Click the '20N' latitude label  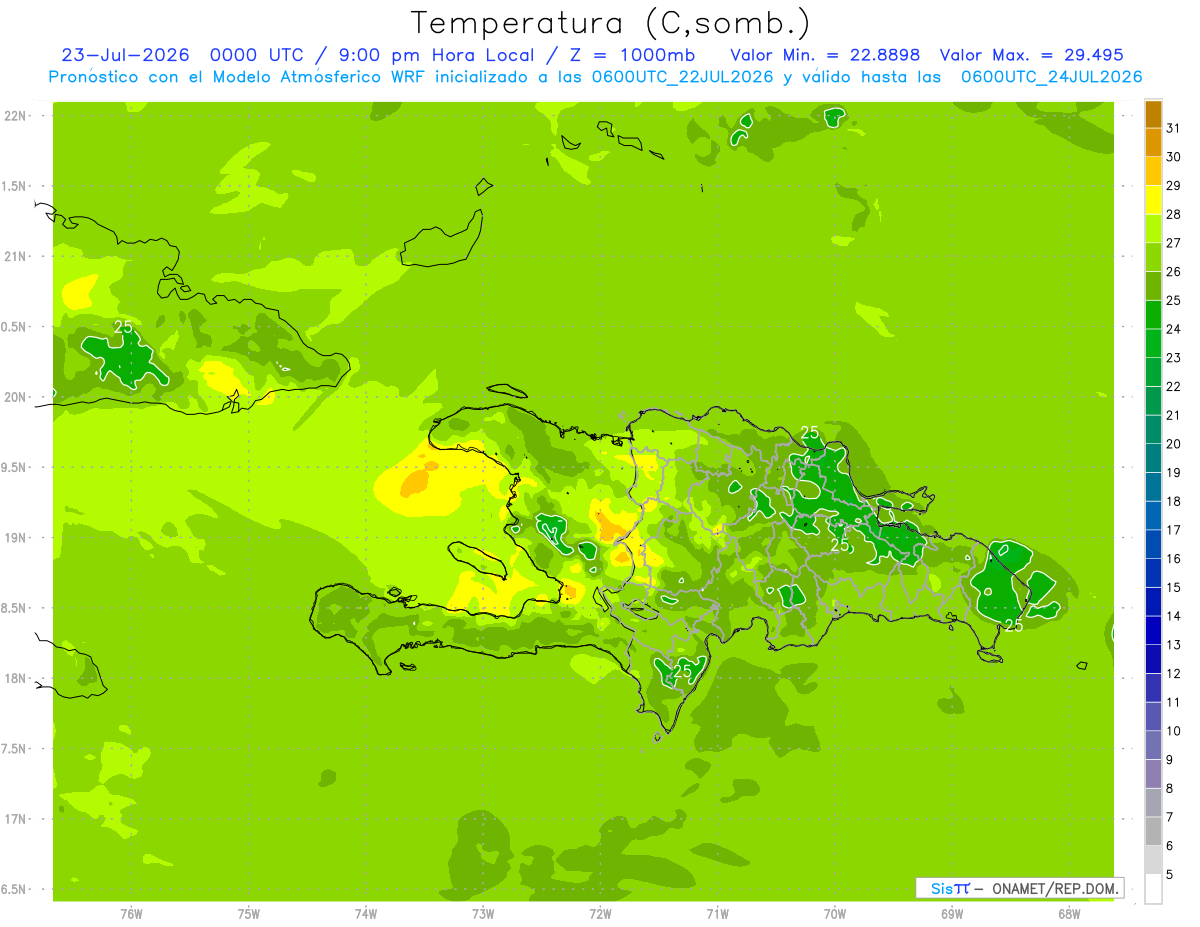click(14, 397)
